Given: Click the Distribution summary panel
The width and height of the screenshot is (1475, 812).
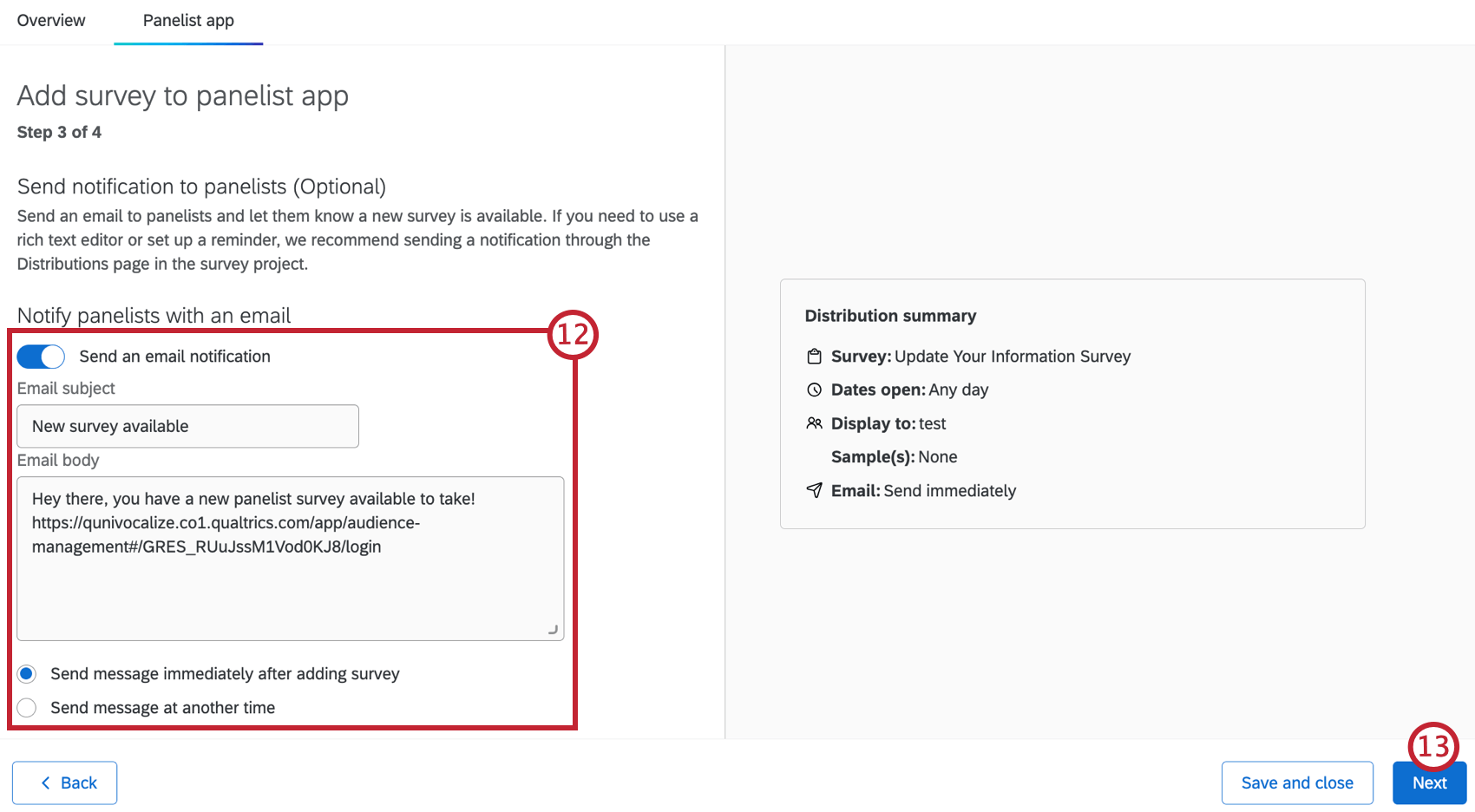Looking at the screenshot, I should [x=1072, y=403].
